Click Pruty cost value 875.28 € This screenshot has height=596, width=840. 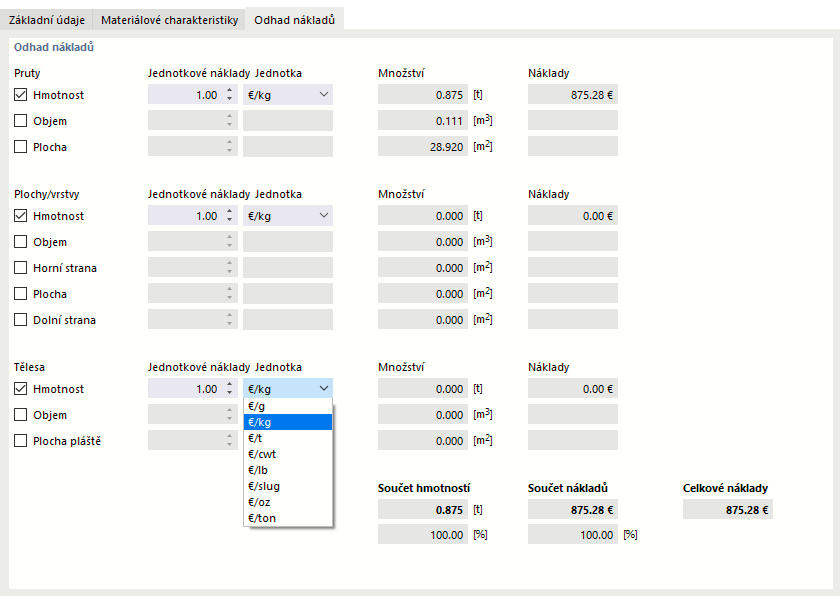573,95
